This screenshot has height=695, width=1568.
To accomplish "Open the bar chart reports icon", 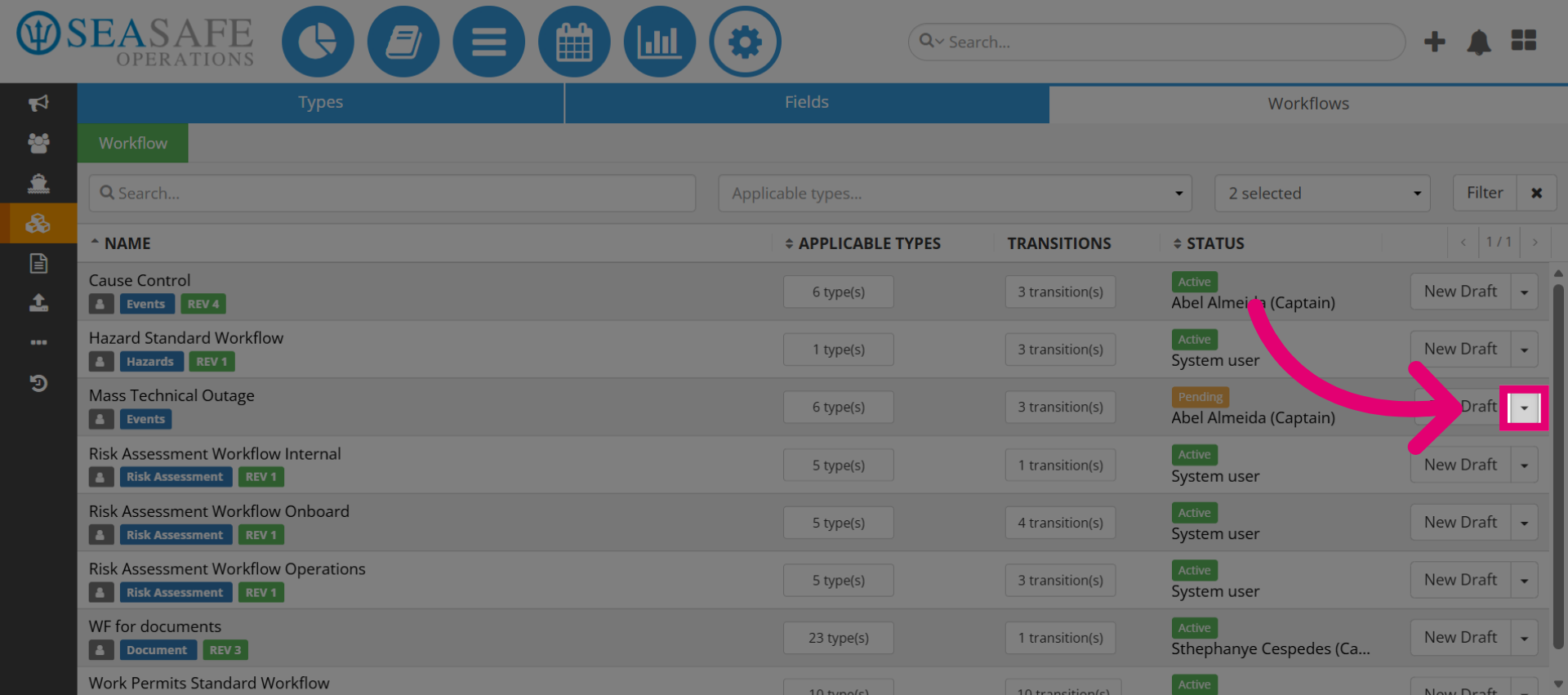I will click(659, 42).
